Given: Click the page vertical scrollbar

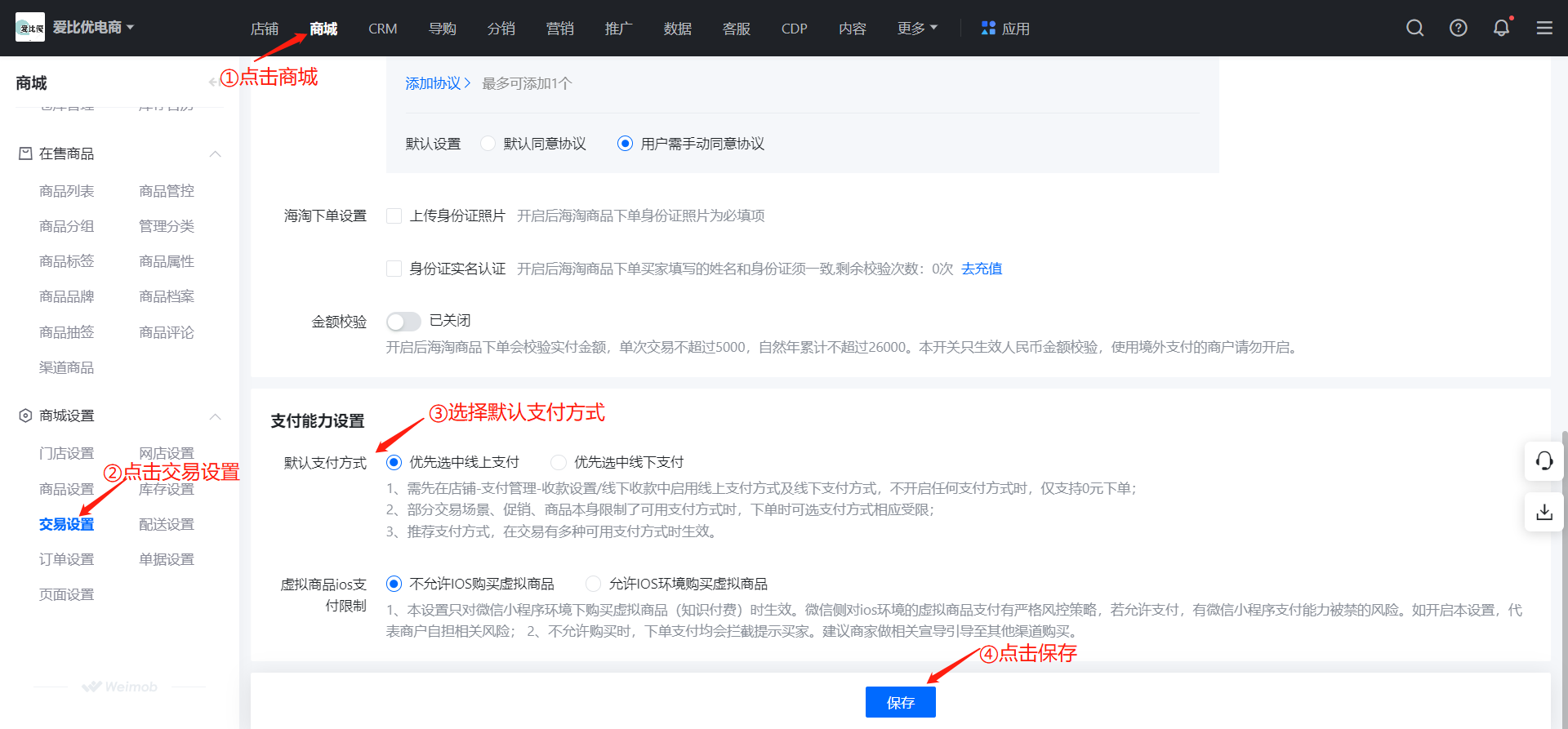Looking at the screenshot, I should [x=1564, y=580].
